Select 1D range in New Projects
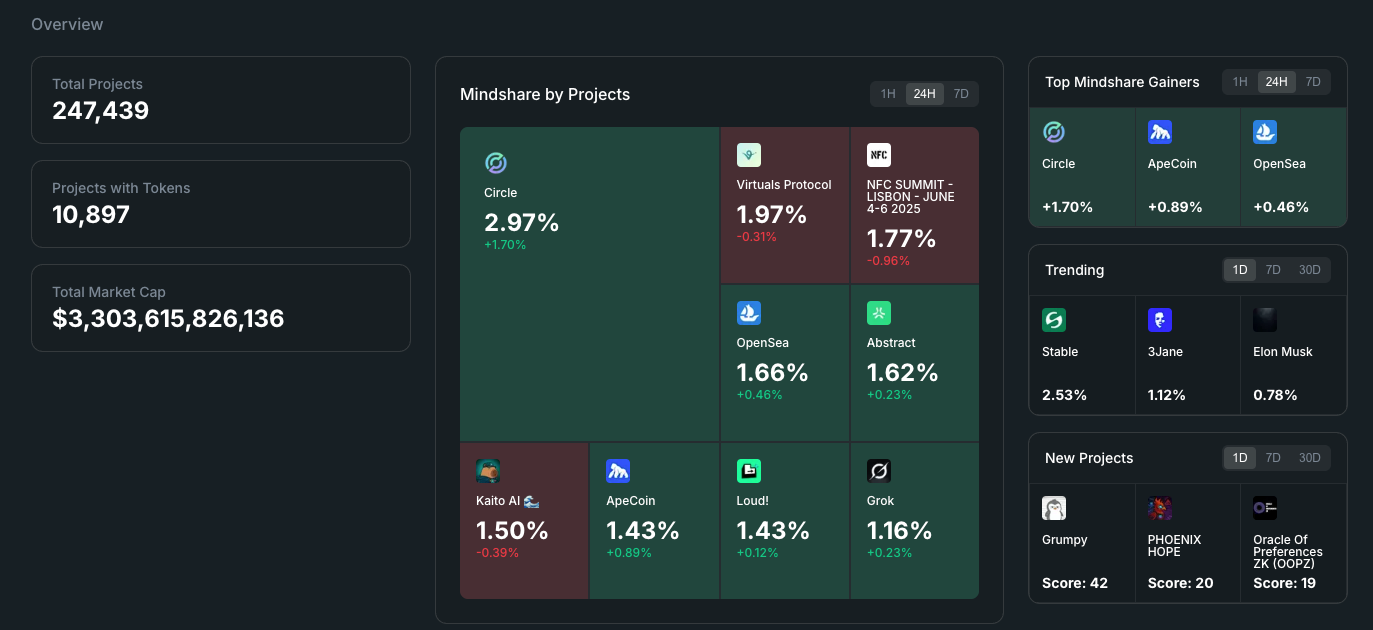The image size is (1373, 630). [x=1240, y=458]
